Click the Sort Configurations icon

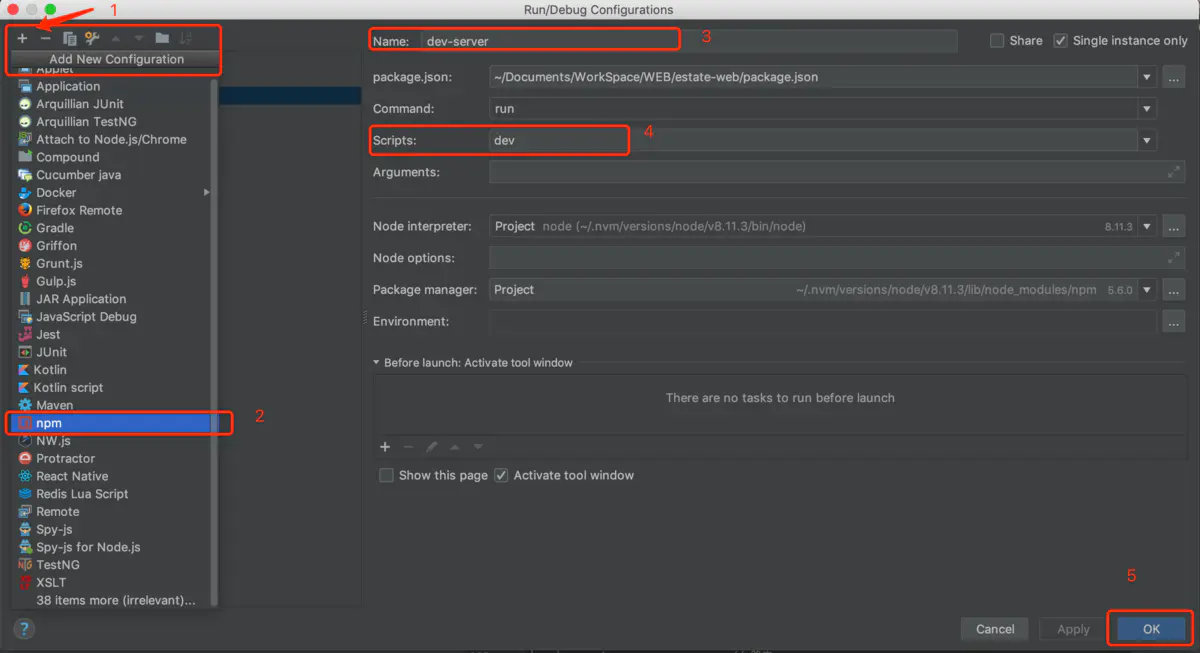(185, 38)
